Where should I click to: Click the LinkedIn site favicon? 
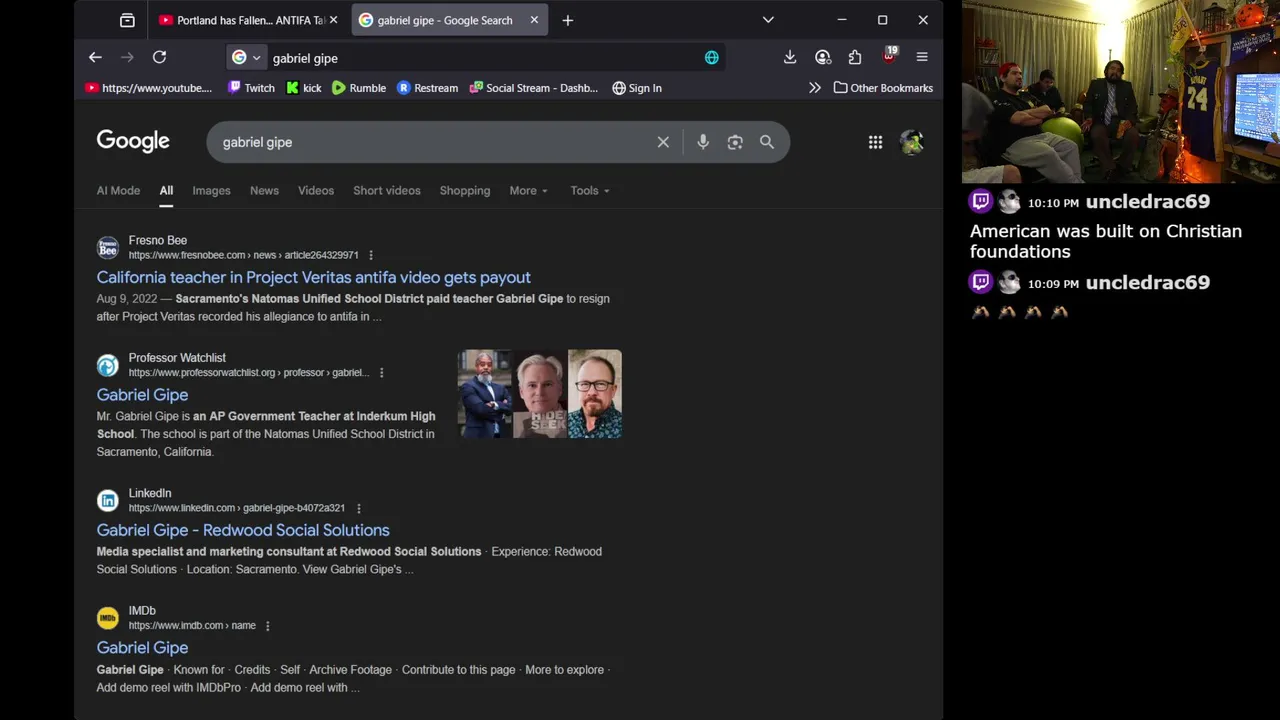pyautogui.click(x=107, y=501)
